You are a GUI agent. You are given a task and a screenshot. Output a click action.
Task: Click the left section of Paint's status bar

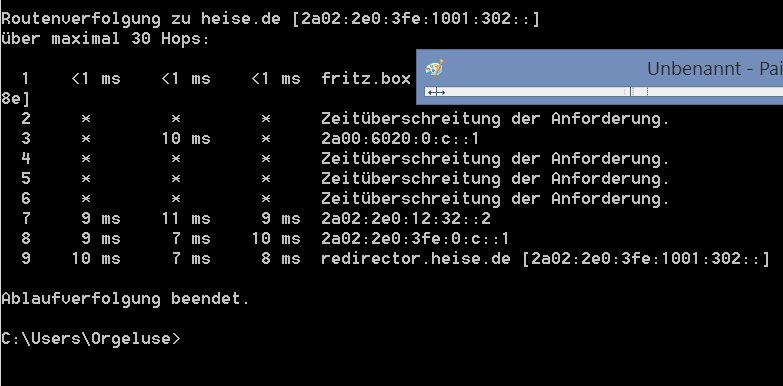[526, 91]
